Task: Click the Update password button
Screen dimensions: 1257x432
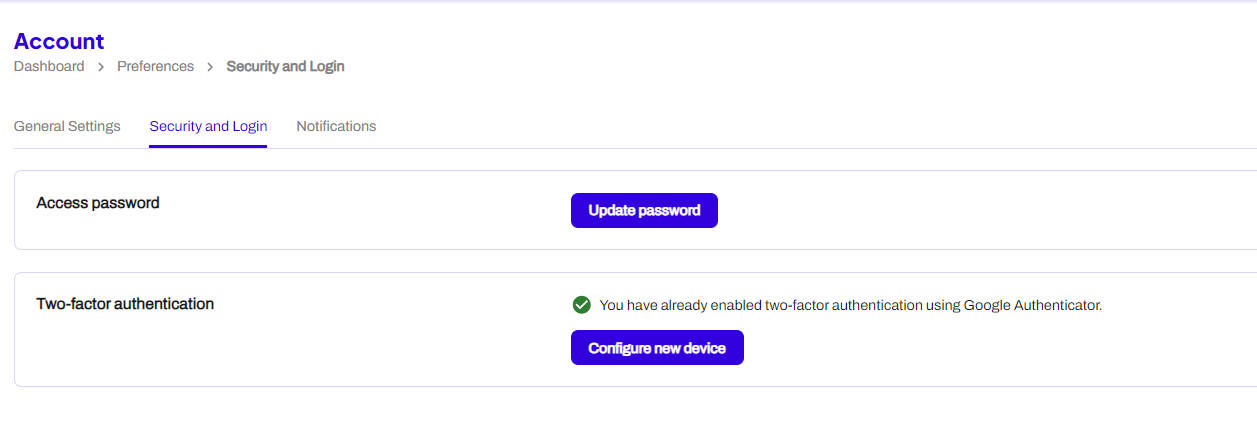Action: point(644,210)
